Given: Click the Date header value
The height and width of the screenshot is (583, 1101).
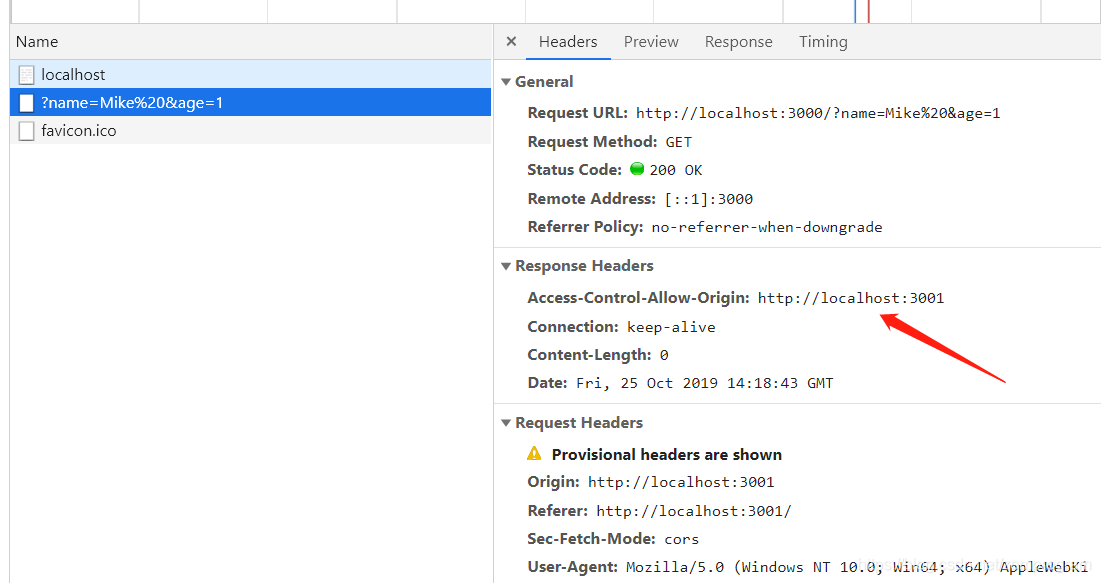Looking at the screenshot, I should point(705,384).
